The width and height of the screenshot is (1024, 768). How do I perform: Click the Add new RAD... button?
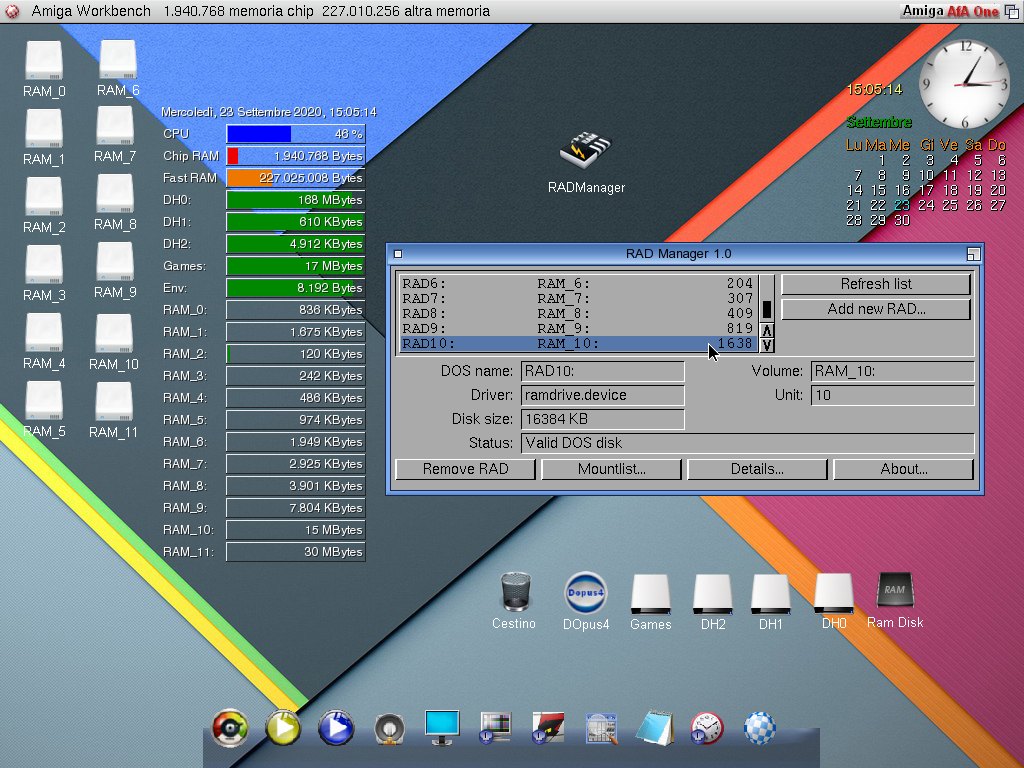(876, 309)
